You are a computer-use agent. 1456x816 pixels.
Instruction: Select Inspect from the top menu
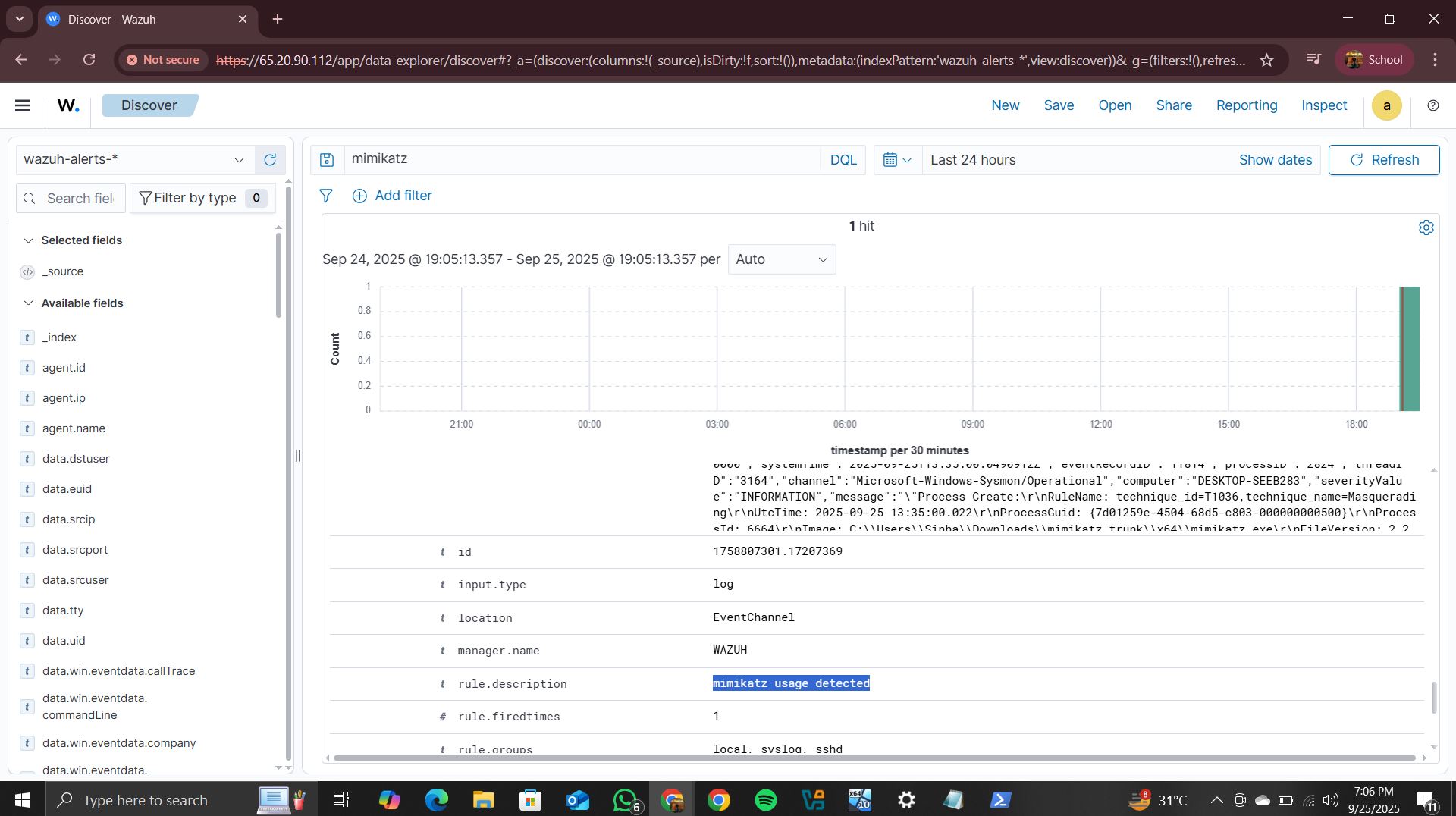(1323, 105)
